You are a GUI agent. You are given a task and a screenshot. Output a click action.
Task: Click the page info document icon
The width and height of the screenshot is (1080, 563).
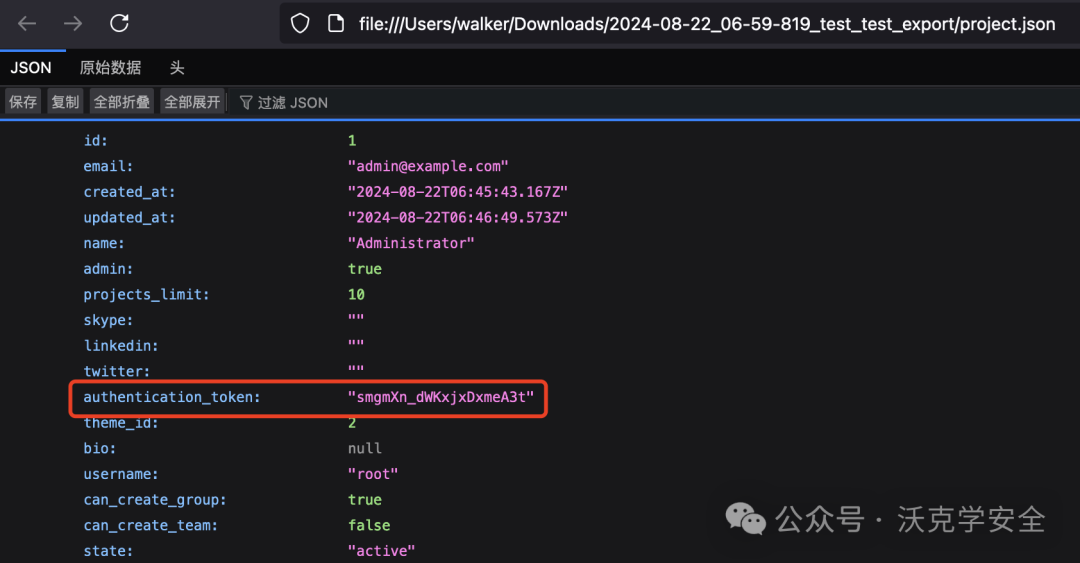(x=335, y=23)
